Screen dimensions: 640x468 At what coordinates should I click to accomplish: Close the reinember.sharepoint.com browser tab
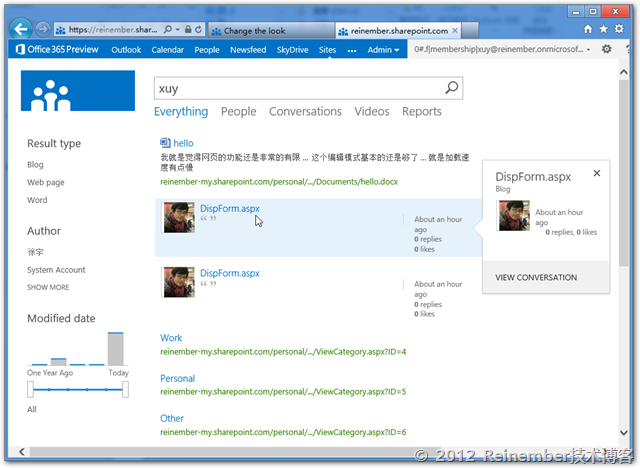455,31
